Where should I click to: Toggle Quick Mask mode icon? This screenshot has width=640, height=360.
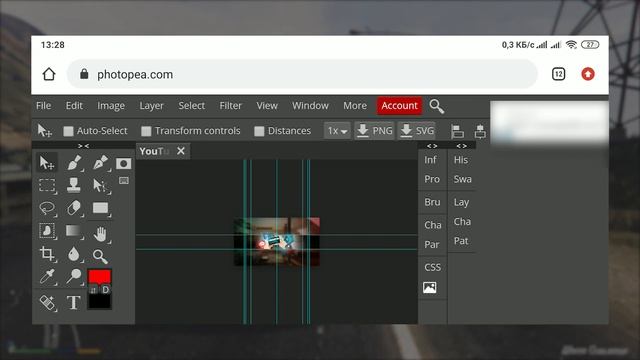(x=123, y=164)
